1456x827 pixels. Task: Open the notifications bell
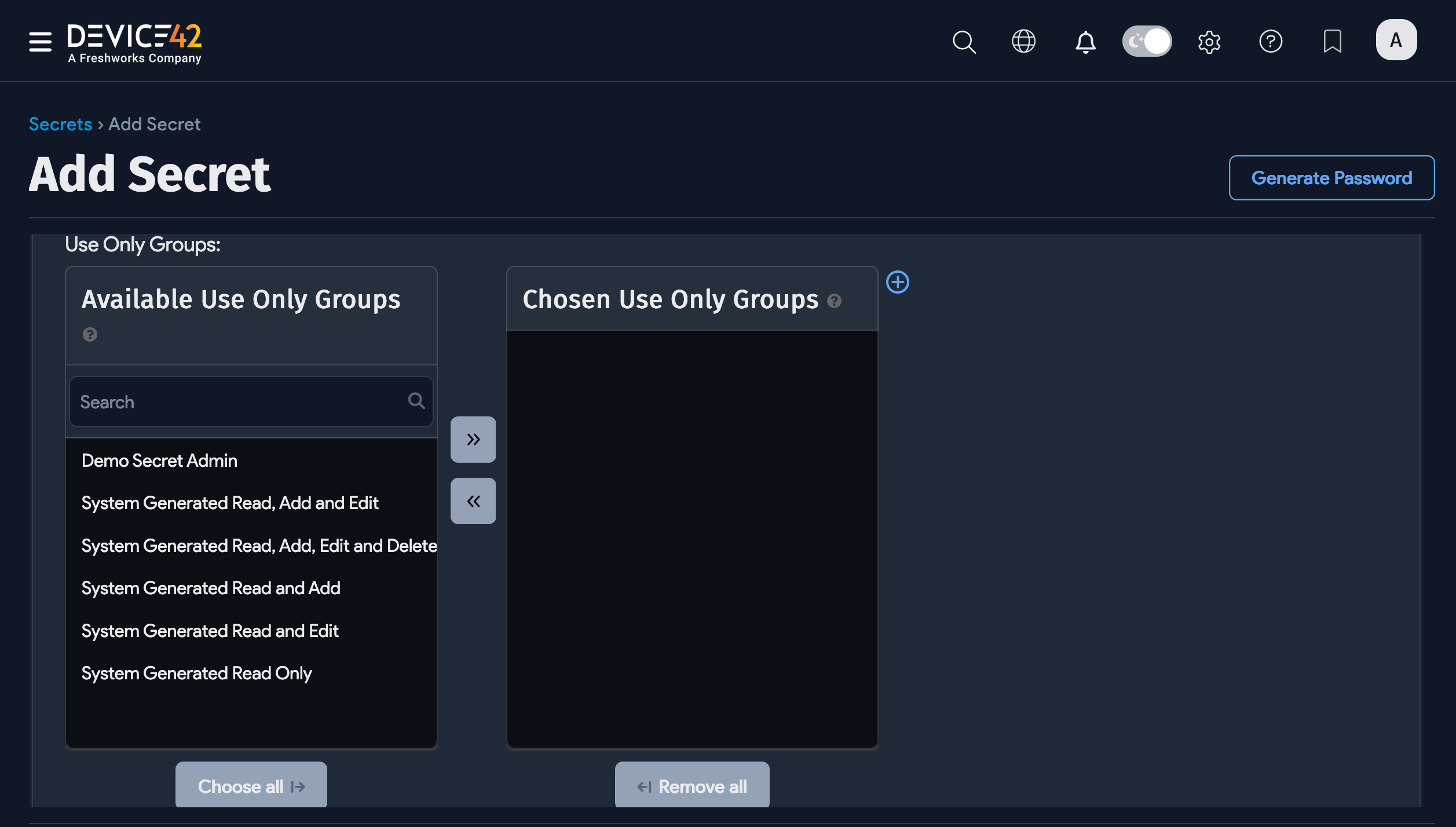pos(1085,41)
